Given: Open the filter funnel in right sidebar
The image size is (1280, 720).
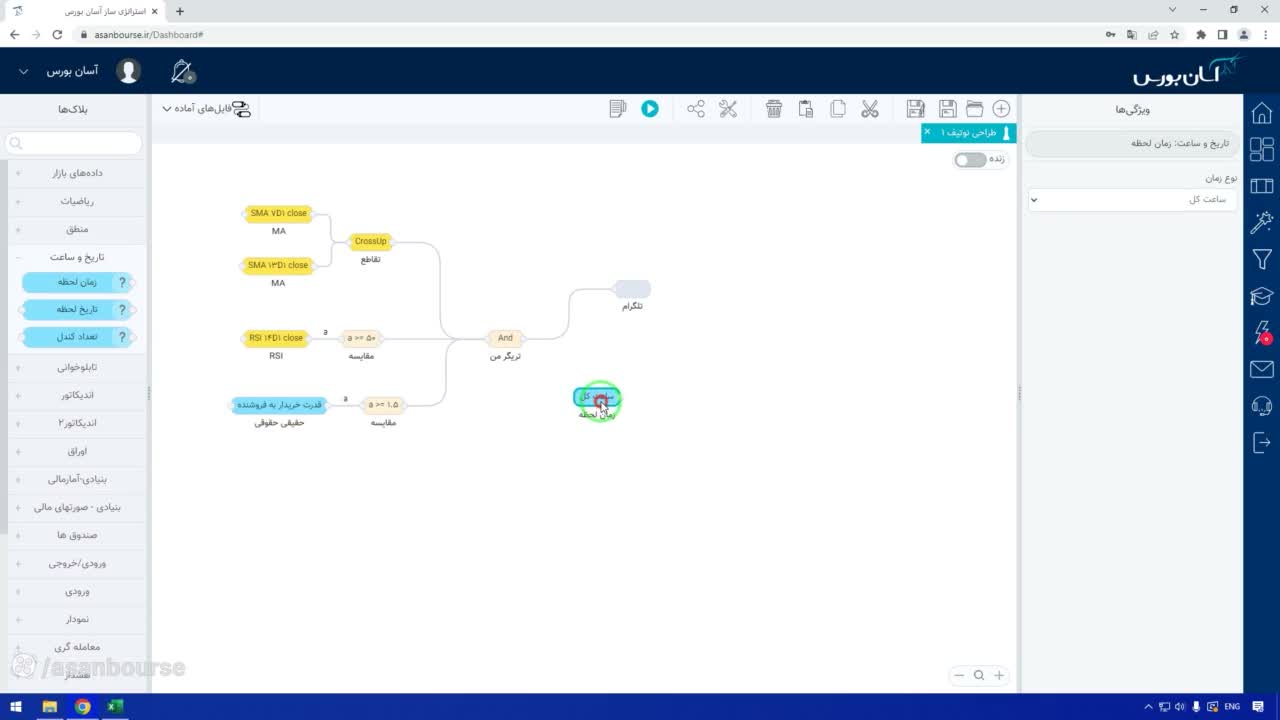Looking at the screenshot, I should pyautogui.click(x=1262, y=260).
